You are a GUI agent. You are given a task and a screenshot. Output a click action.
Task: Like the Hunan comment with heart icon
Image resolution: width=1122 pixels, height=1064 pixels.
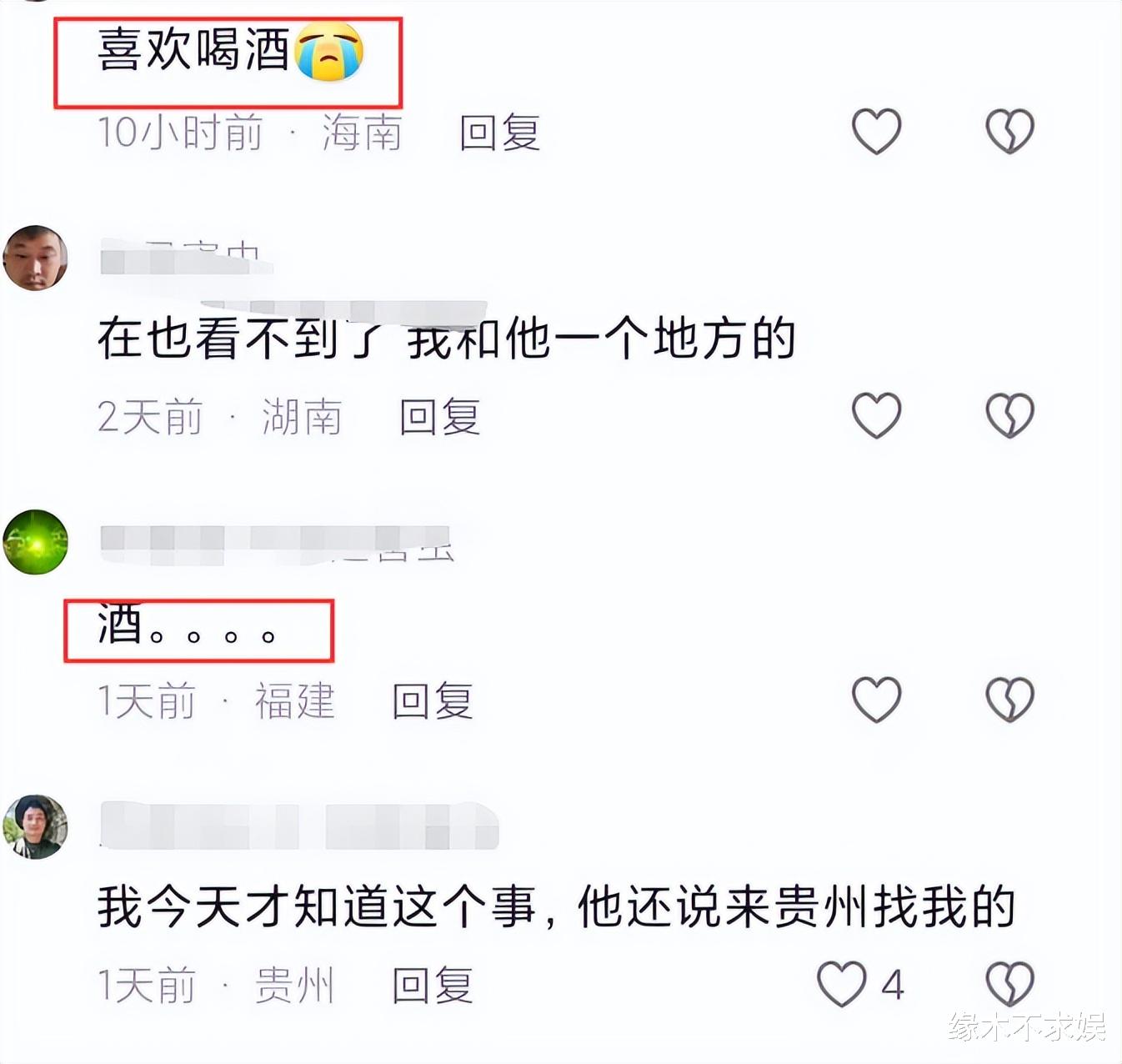tap(876, 415)
